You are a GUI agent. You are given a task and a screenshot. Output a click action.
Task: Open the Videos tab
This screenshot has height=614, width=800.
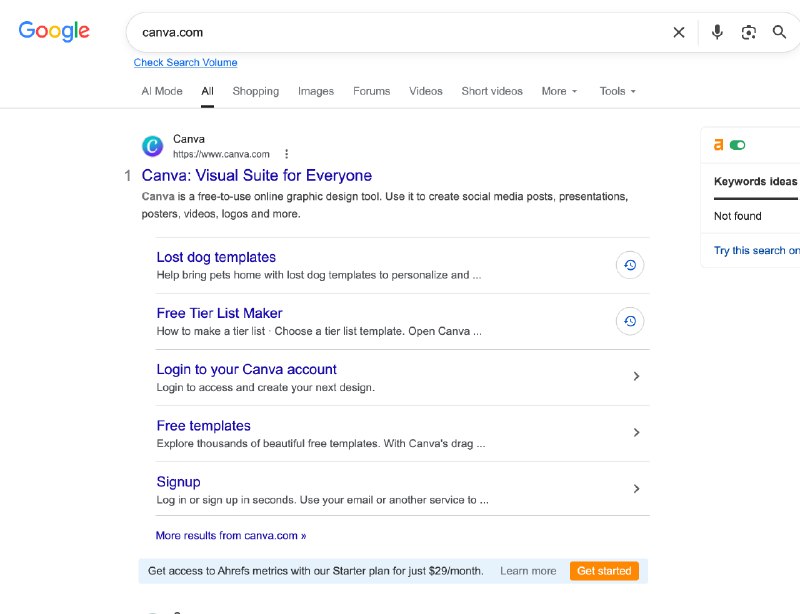click(426, 91)
